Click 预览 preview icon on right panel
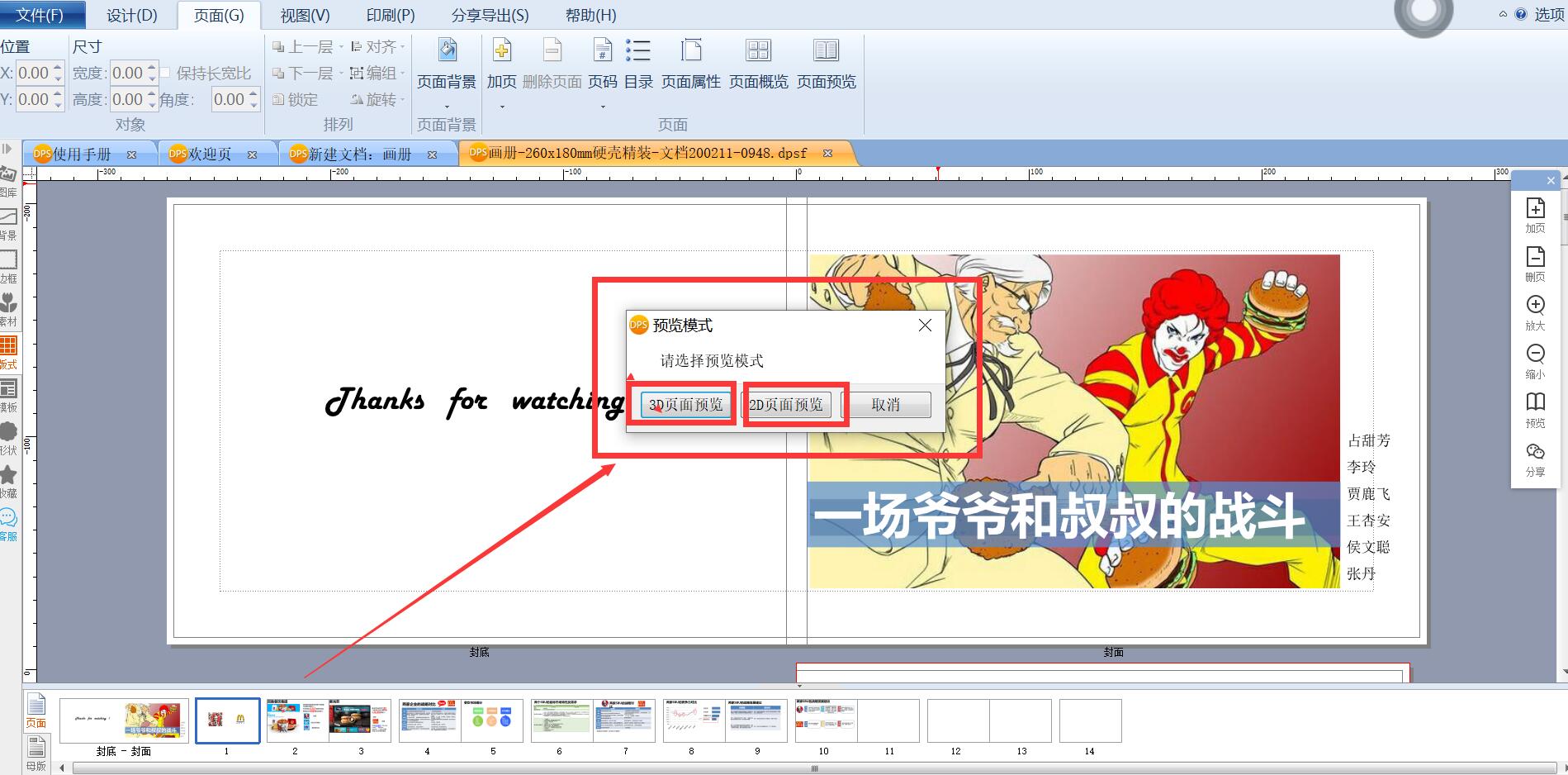 click(1535, 411)
